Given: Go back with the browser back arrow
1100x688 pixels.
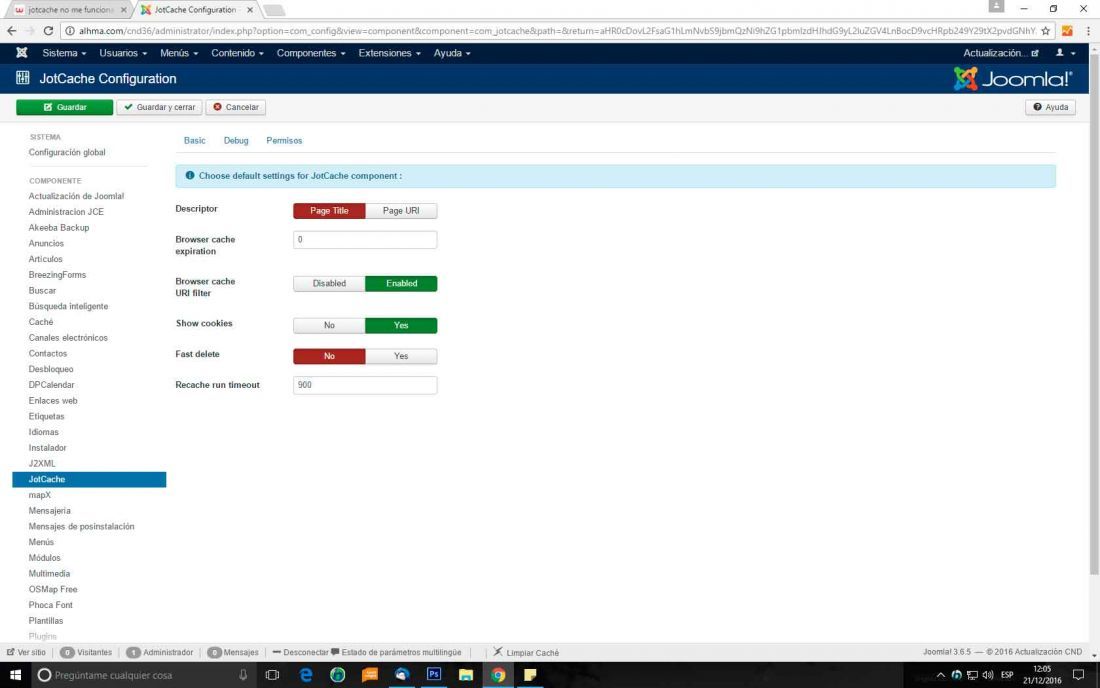Looking at the screenshot, I should pos(11,31).
